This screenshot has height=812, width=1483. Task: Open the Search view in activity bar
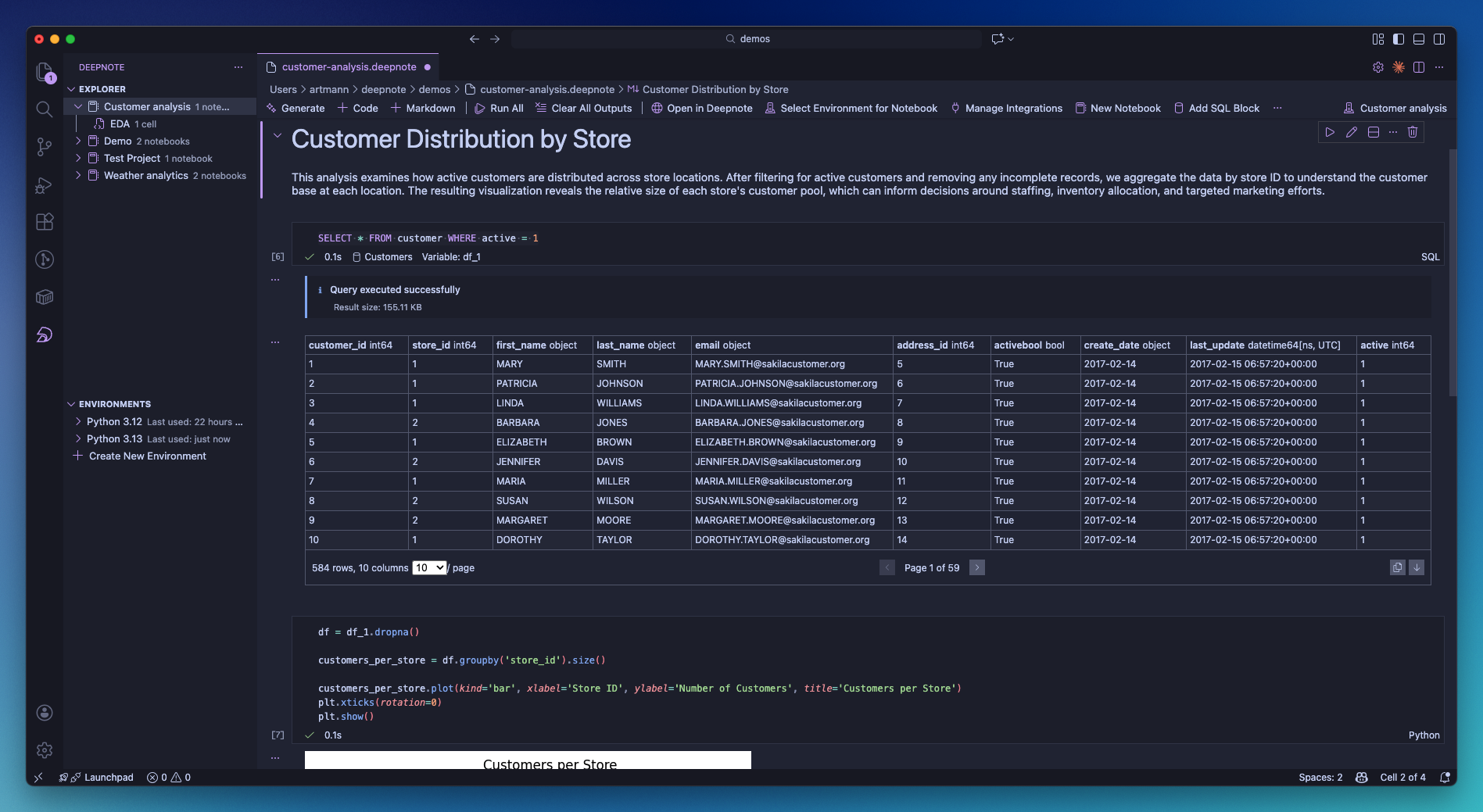tap(45, 109)
